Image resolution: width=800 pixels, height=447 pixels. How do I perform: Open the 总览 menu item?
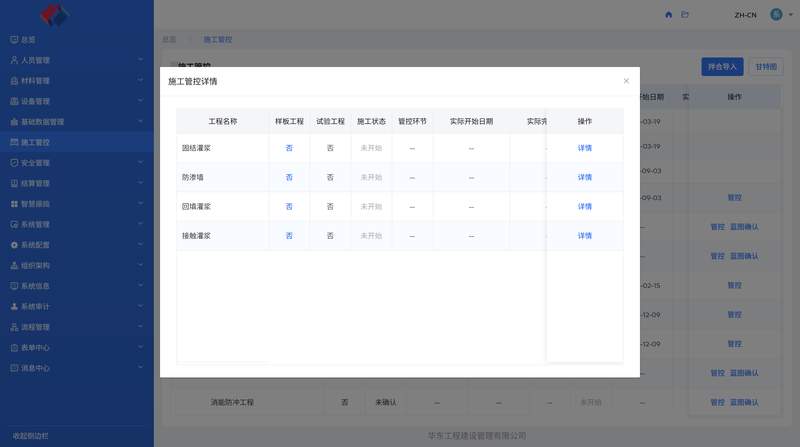coord(77,39)
